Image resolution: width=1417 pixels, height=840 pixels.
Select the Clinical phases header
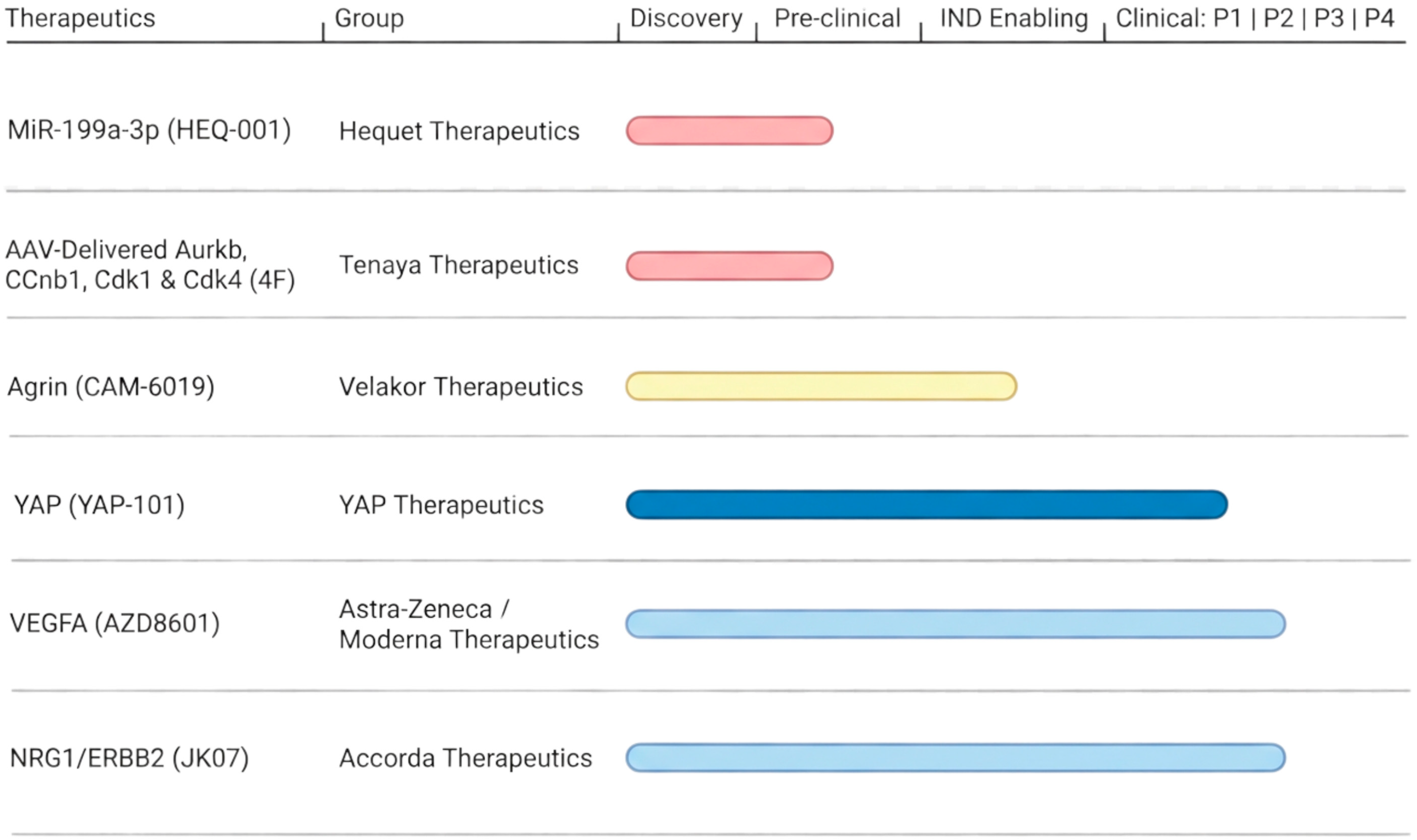point(1254,18)
